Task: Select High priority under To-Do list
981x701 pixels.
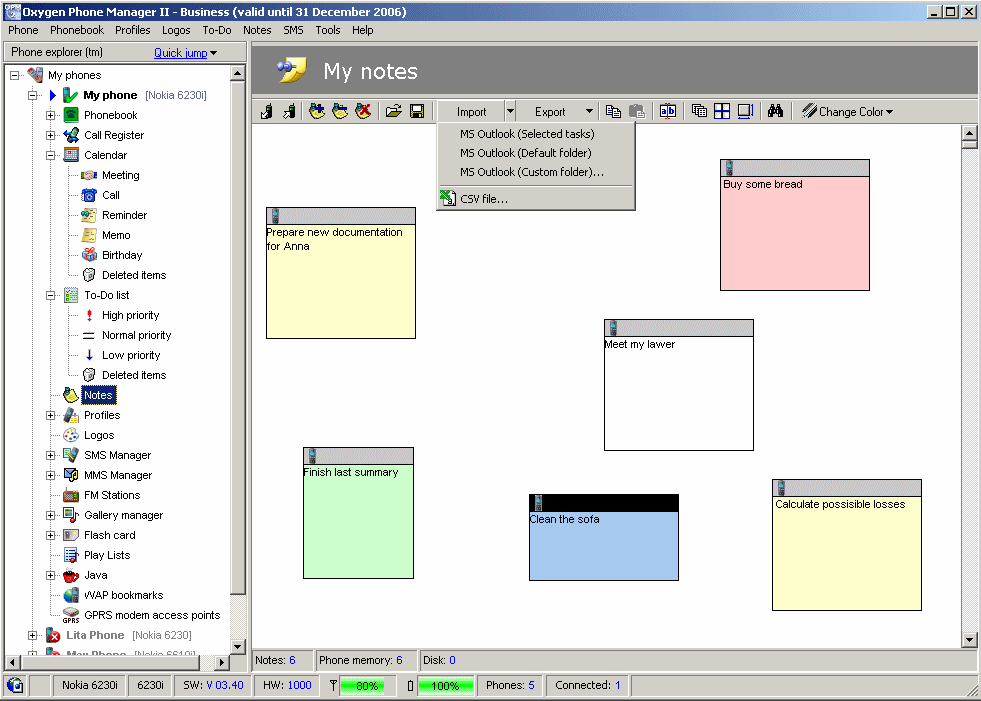Action: click(130, 315)
